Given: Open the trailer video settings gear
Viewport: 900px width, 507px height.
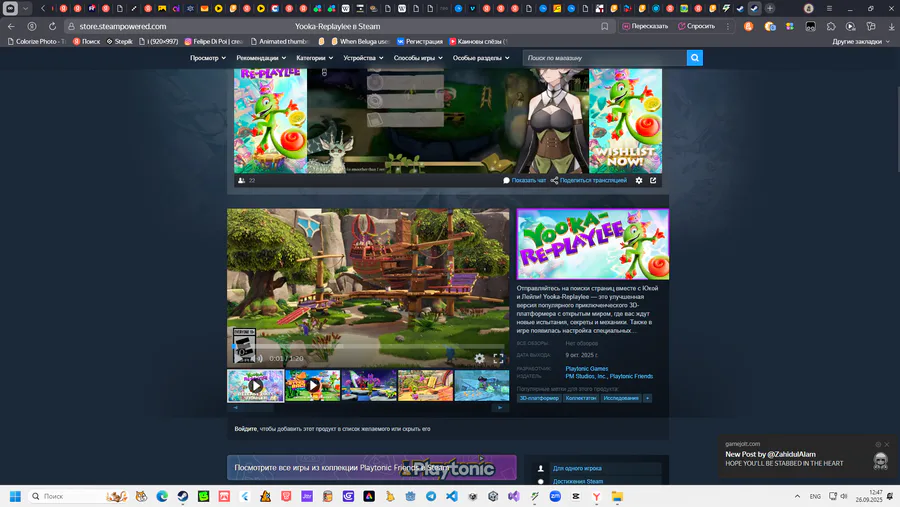Looking at the screenshot, I should [479, 358].
